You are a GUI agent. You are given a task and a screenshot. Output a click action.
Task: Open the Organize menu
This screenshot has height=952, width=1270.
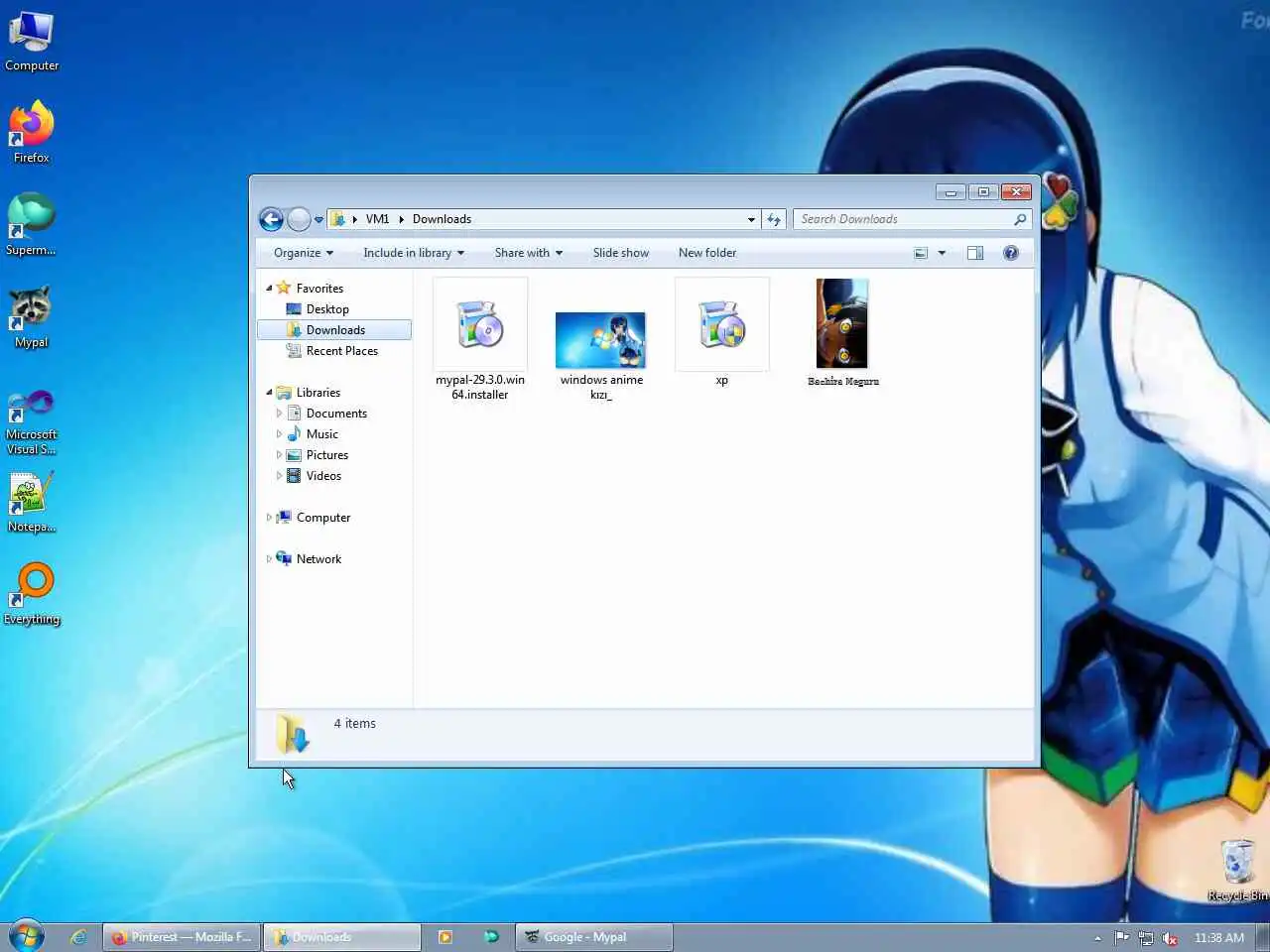(x=304, y=253)
